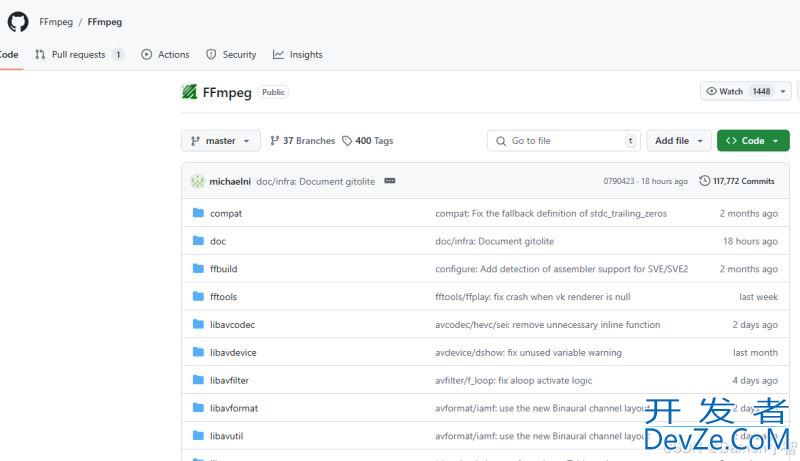Open the libavutil folder
This screenshot has height=461, width=800.
tap(227, 436)
